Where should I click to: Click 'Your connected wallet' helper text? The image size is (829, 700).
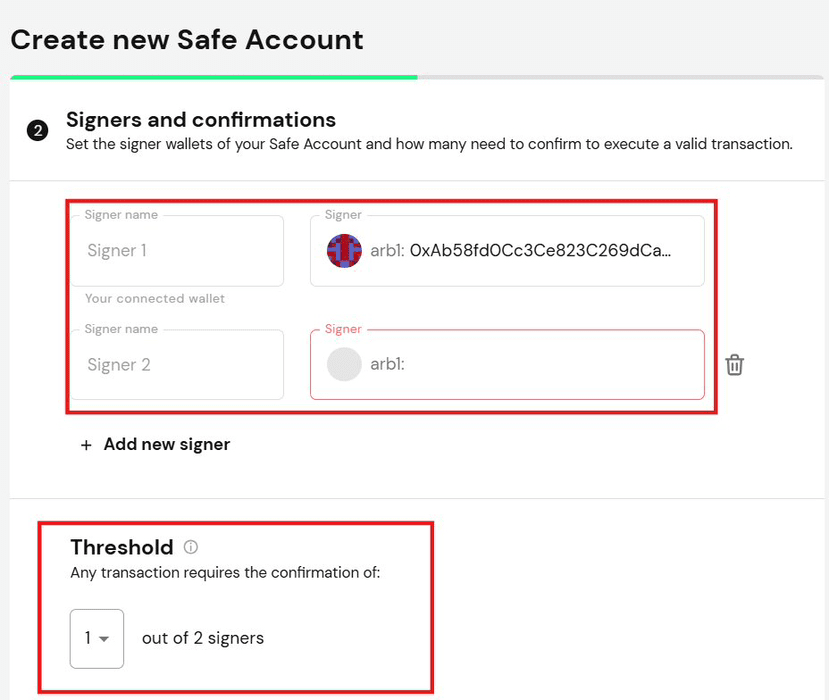click(x=155, y=299)
